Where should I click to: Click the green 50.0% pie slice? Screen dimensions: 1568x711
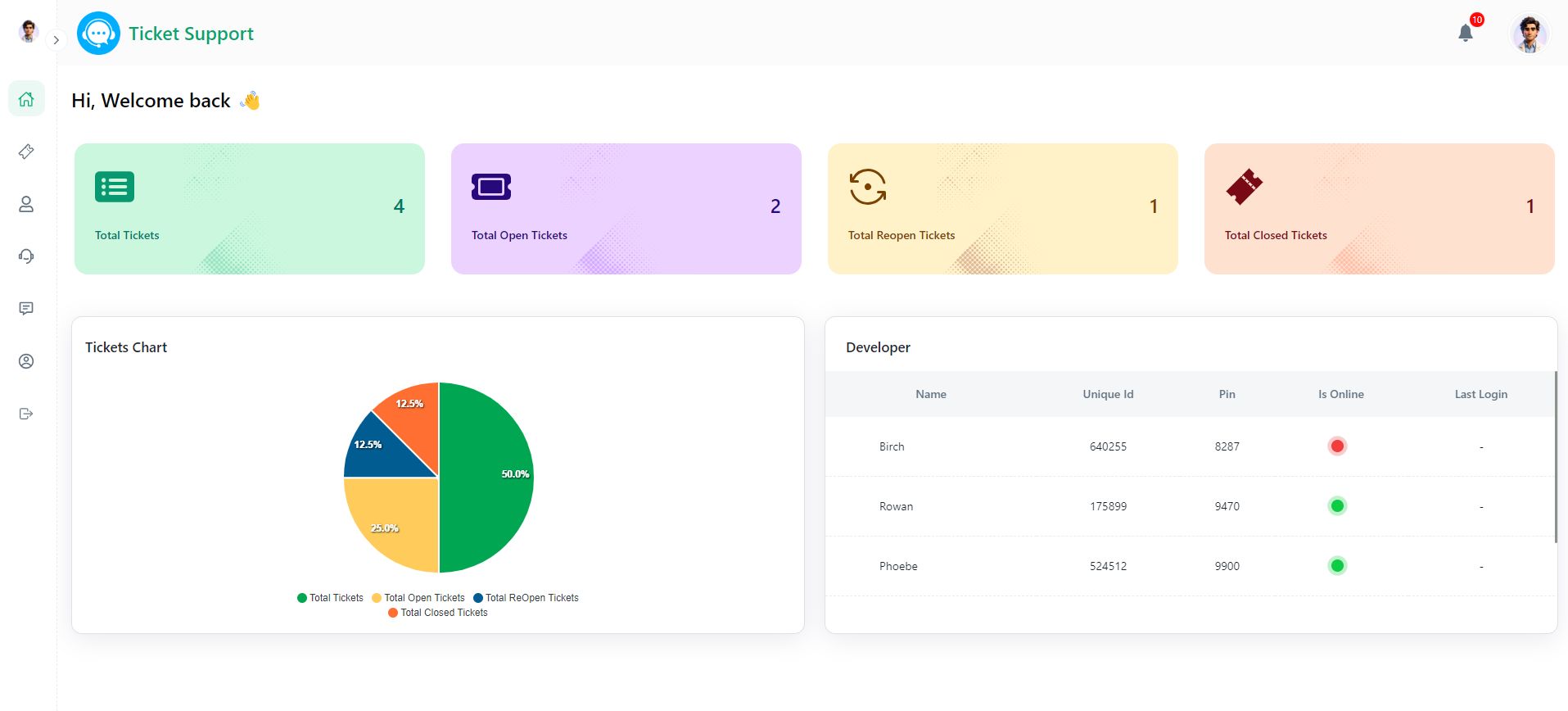tap(486, 478)
